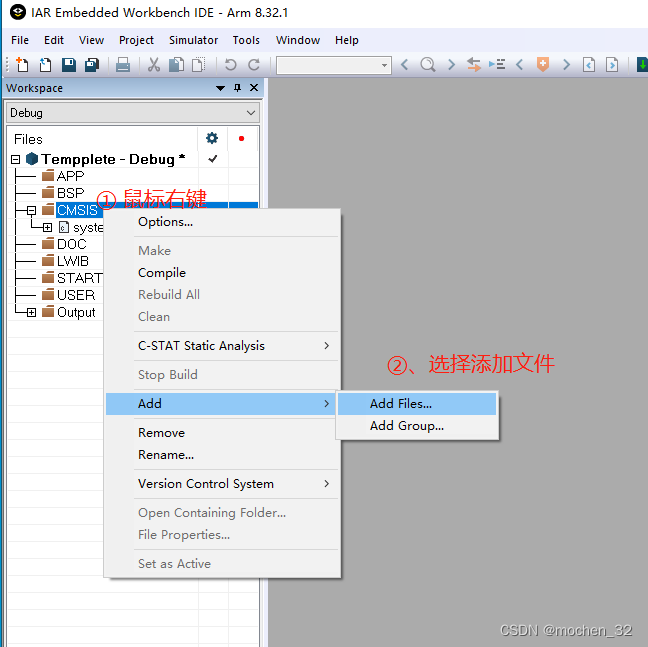Open the Tools menu
Screen dimensions: 648x647
[x=246, y=40]
